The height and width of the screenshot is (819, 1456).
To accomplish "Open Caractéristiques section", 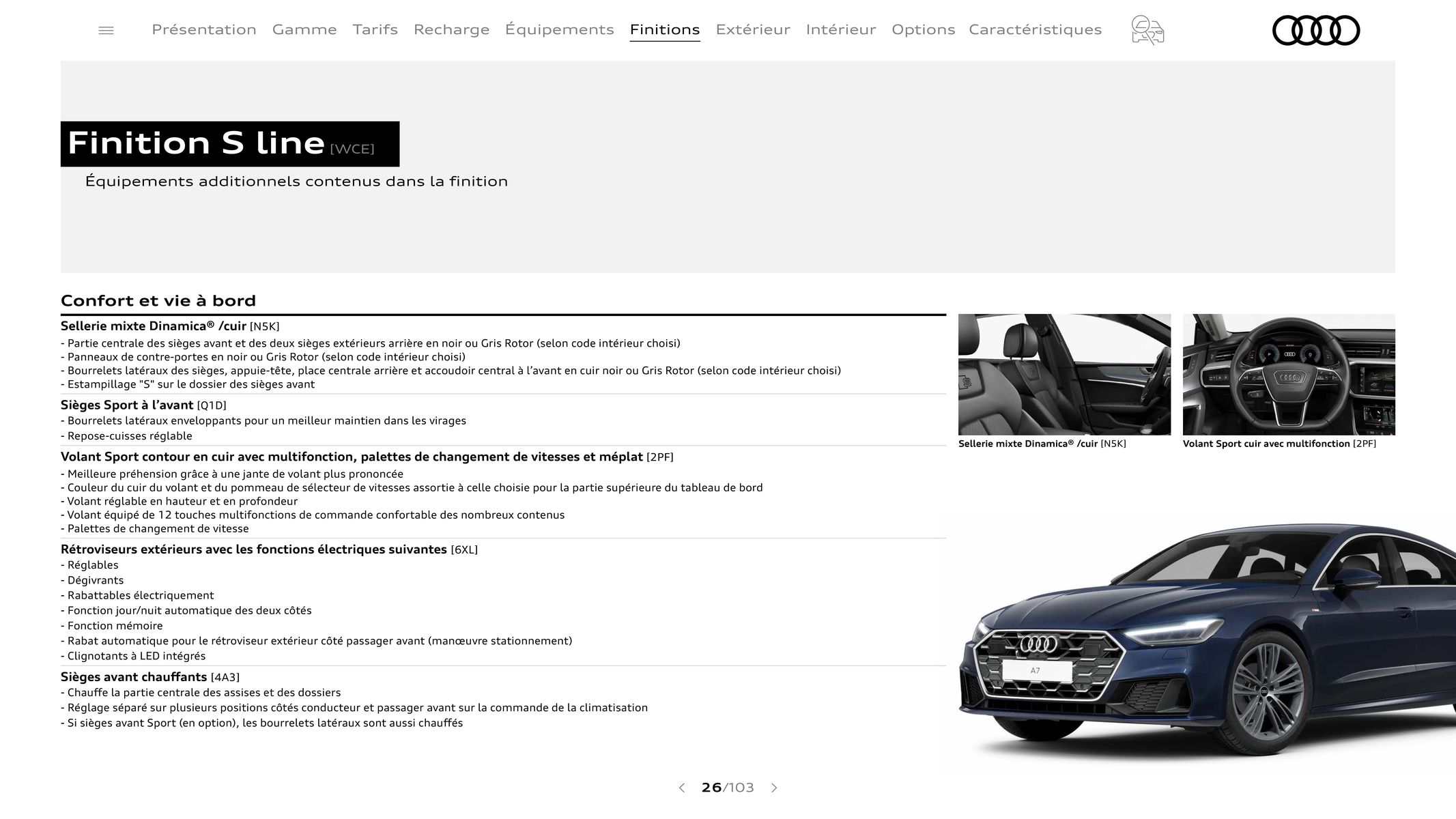I will 1036,29.
